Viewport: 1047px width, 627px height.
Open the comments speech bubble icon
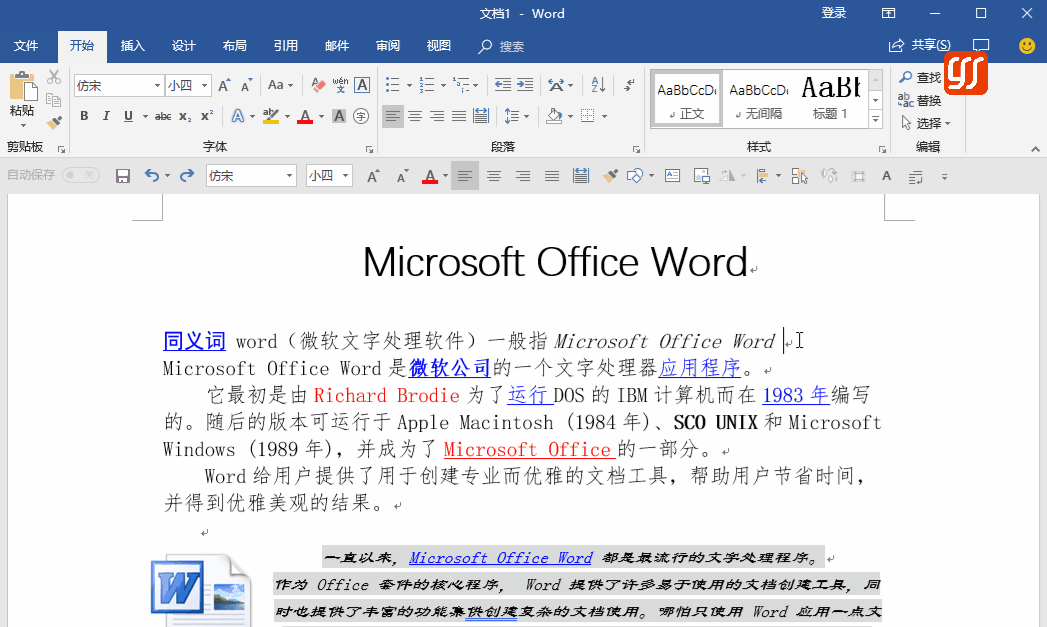pyautogui.click(x=981, y=45)
